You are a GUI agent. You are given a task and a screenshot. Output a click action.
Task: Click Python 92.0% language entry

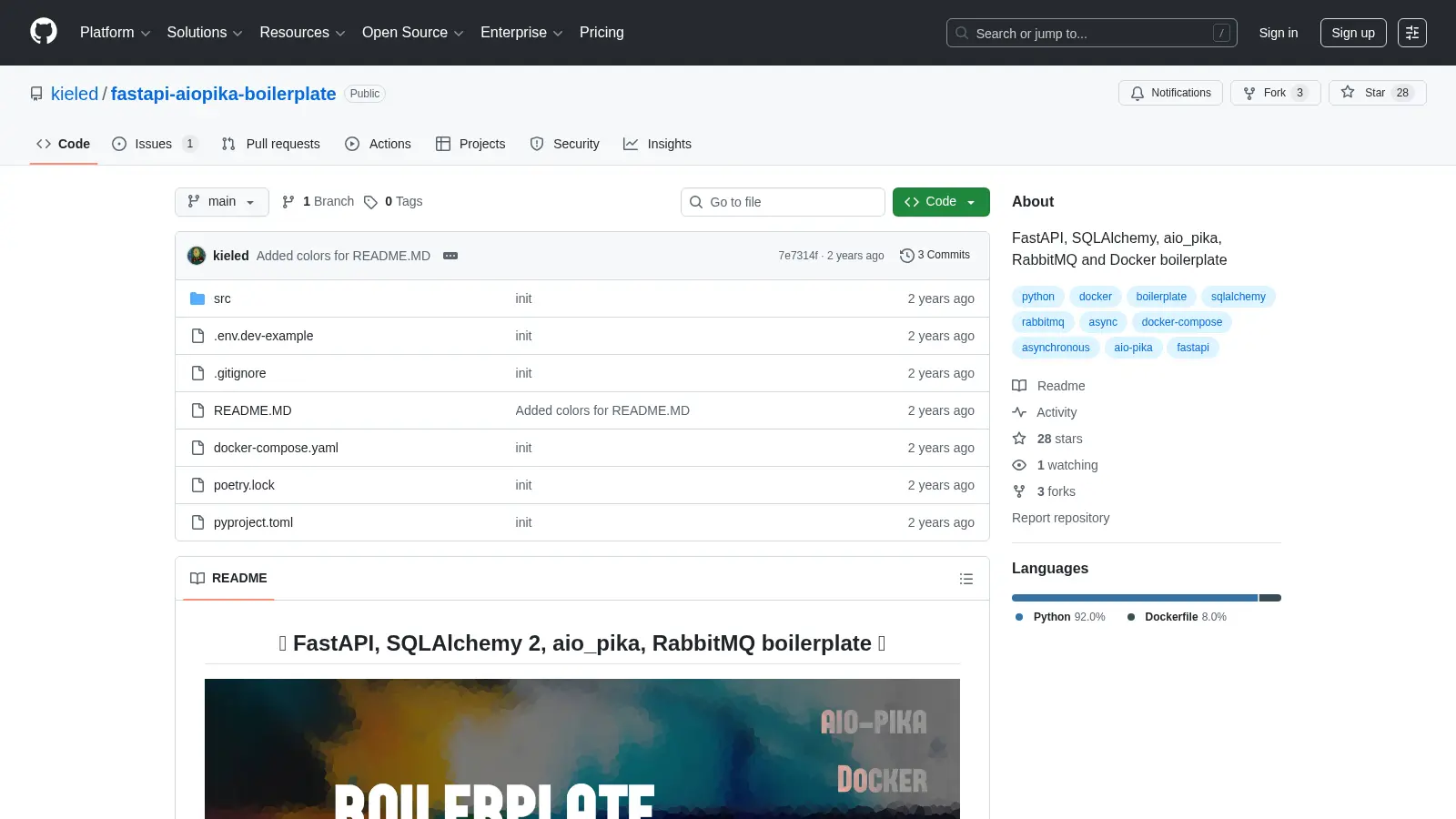pos(1060,617)
